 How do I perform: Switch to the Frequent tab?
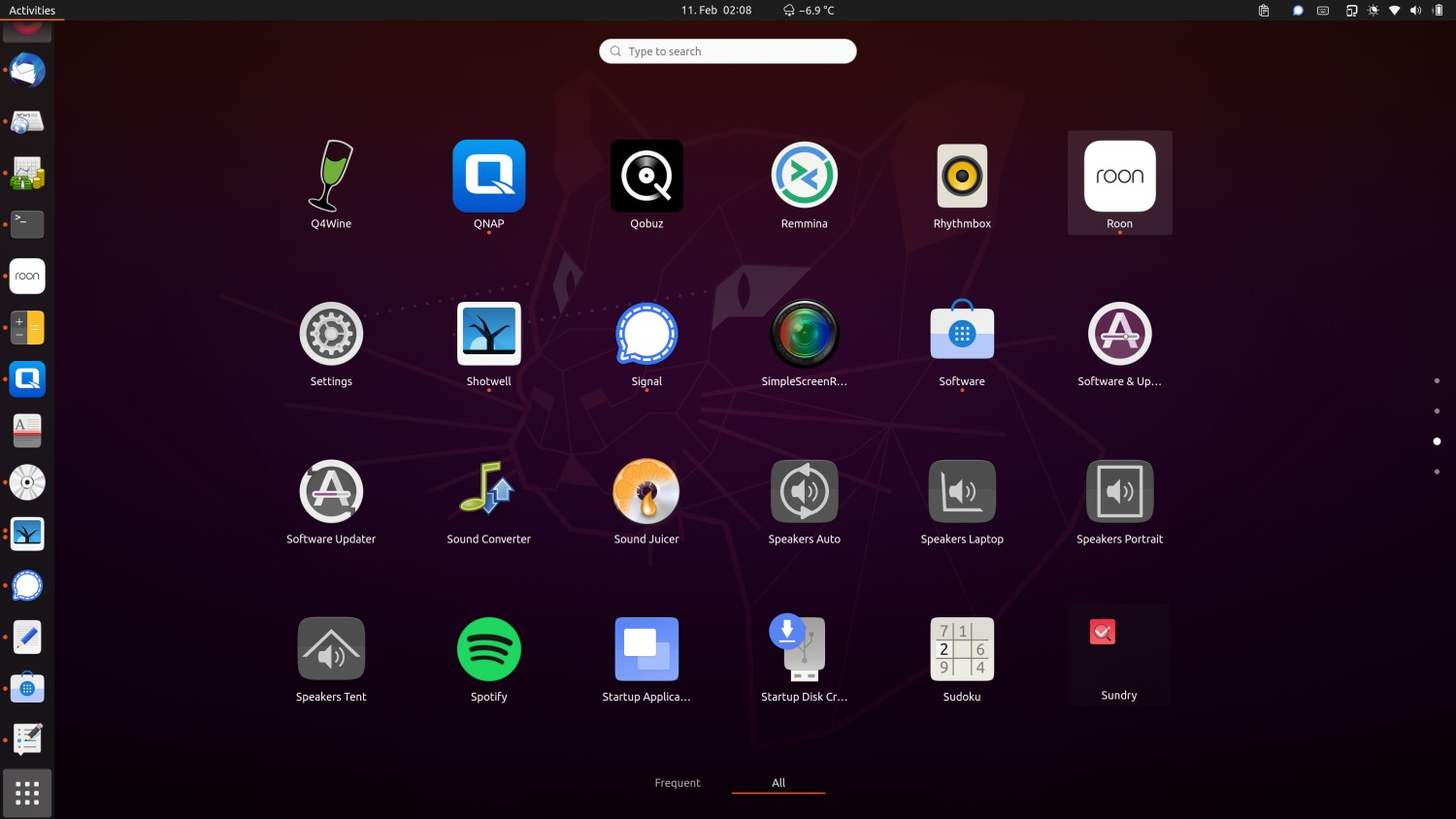(678, 783)
